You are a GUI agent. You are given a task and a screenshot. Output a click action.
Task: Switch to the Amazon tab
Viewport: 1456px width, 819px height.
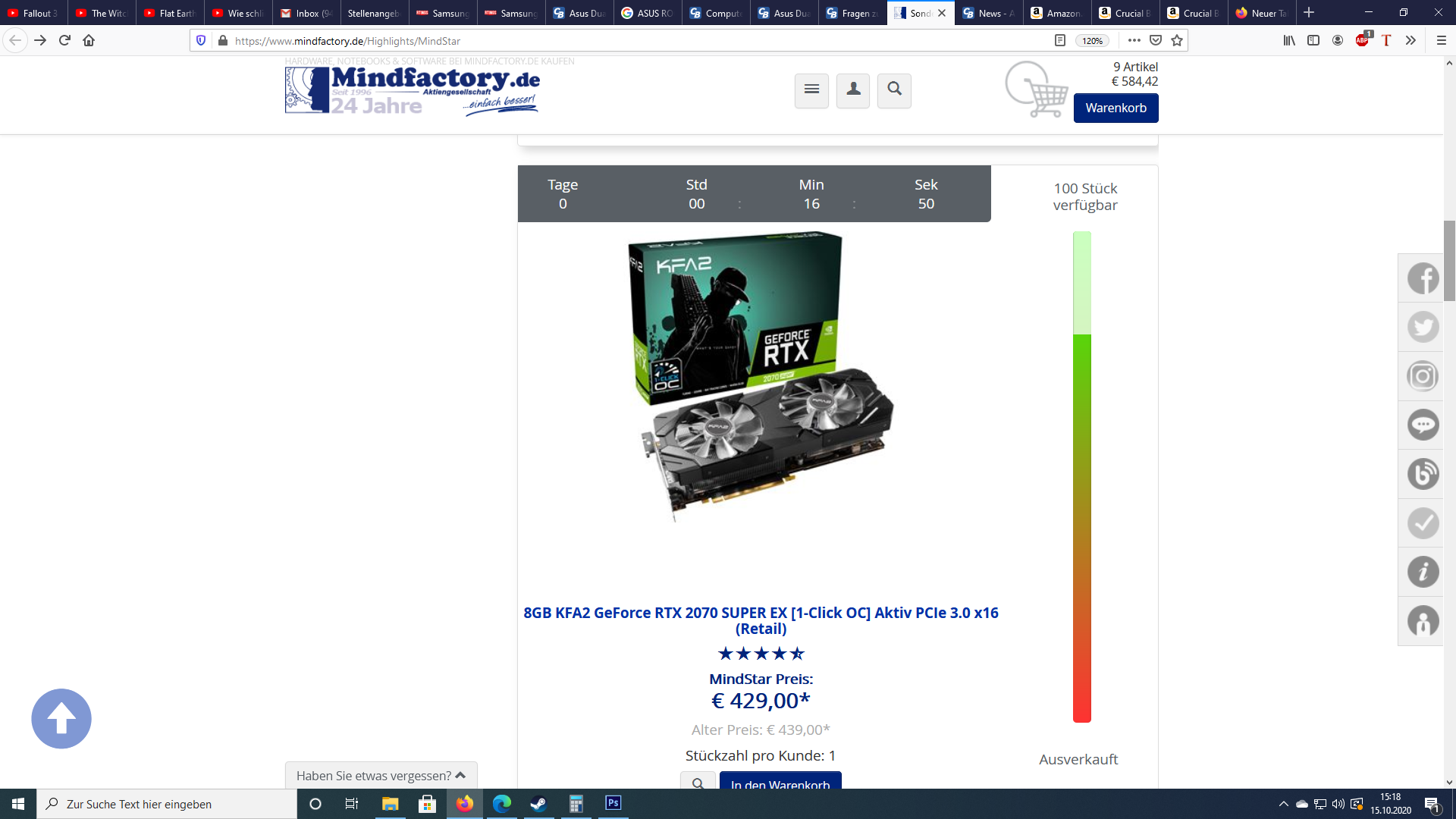(1056, 13)
